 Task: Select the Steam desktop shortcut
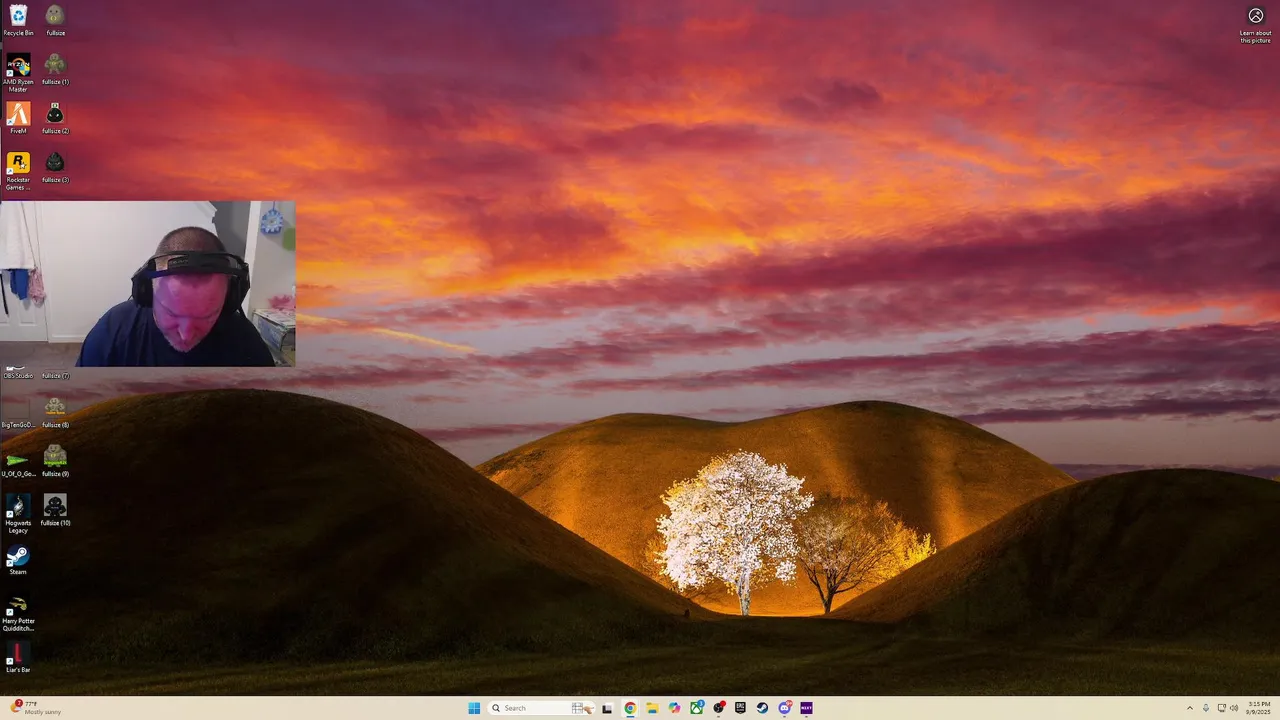(x=18, y=559)
